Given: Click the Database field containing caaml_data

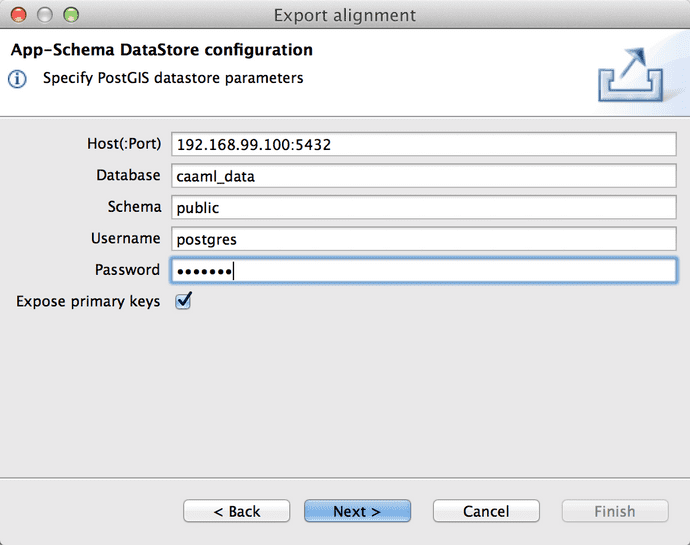Looking at the screenshot, I should coord(423,176).
